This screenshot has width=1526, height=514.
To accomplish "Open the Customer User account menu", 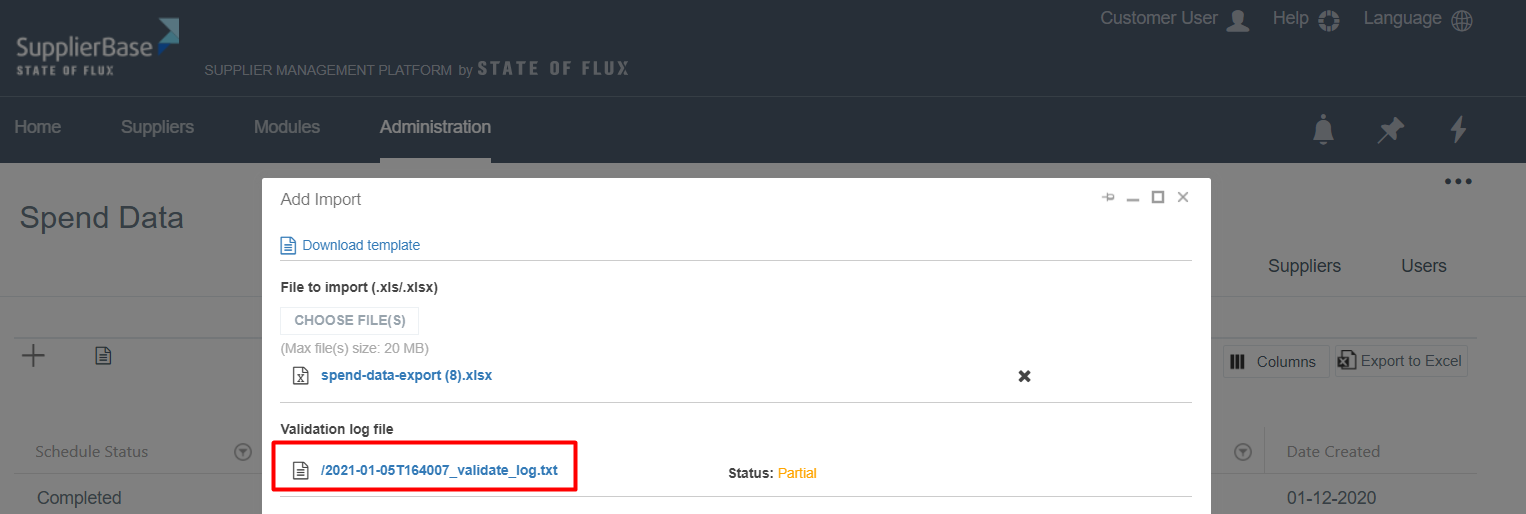I will [1174, 20].
